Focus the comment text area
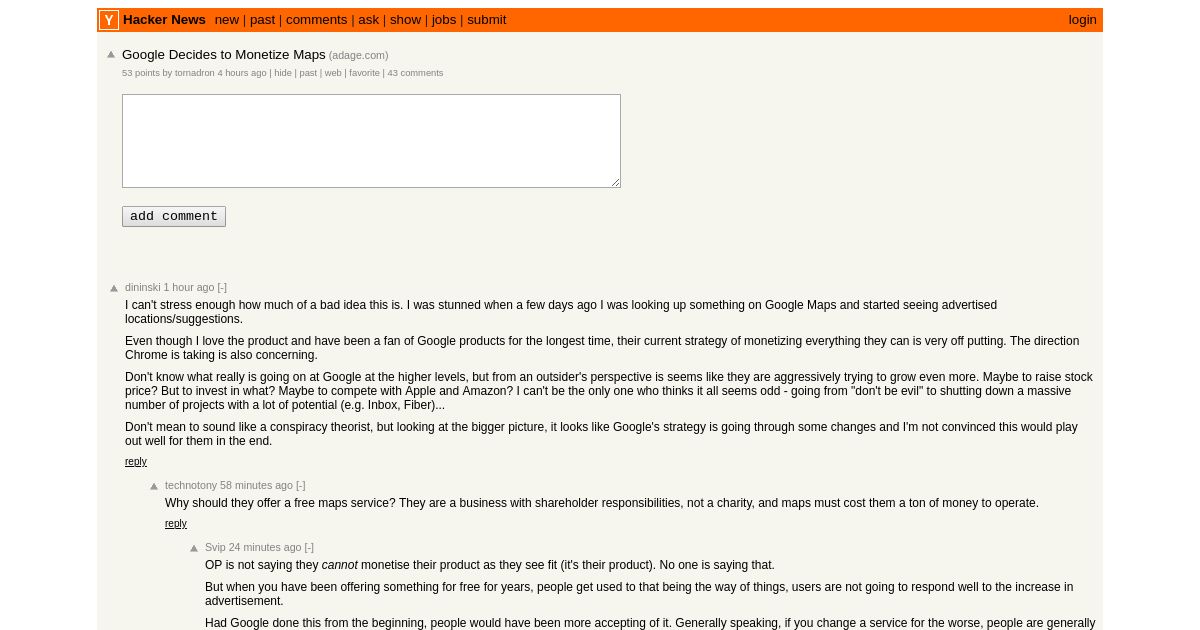The height and width of the screenshot is (630, 1200). pyautogui.click(x=371, y=141)
